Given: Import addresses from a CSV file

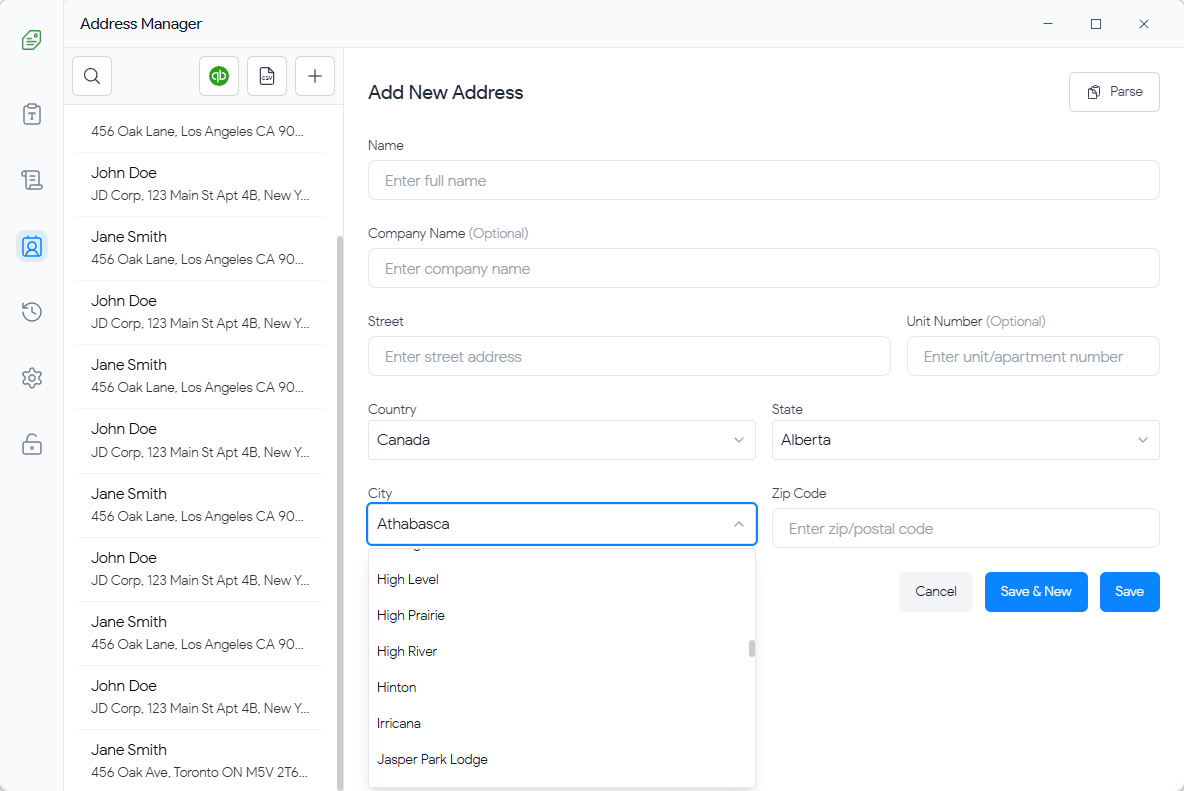Looking at the screenshot, I should click(267, 75).
